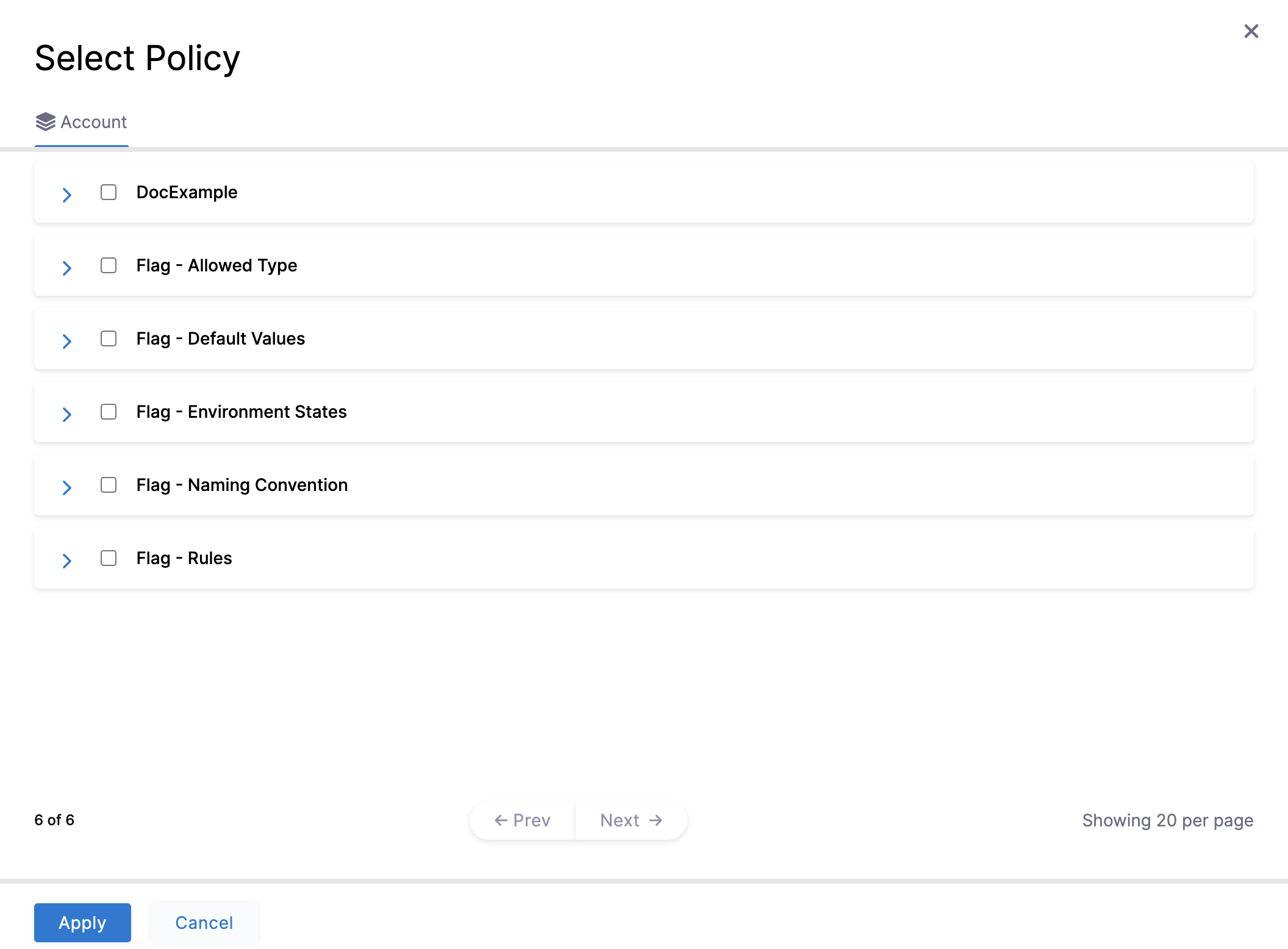The image size is (1288, 949).
Task: Tick Flag - Default Values checkbox
Action: [109, 338]
